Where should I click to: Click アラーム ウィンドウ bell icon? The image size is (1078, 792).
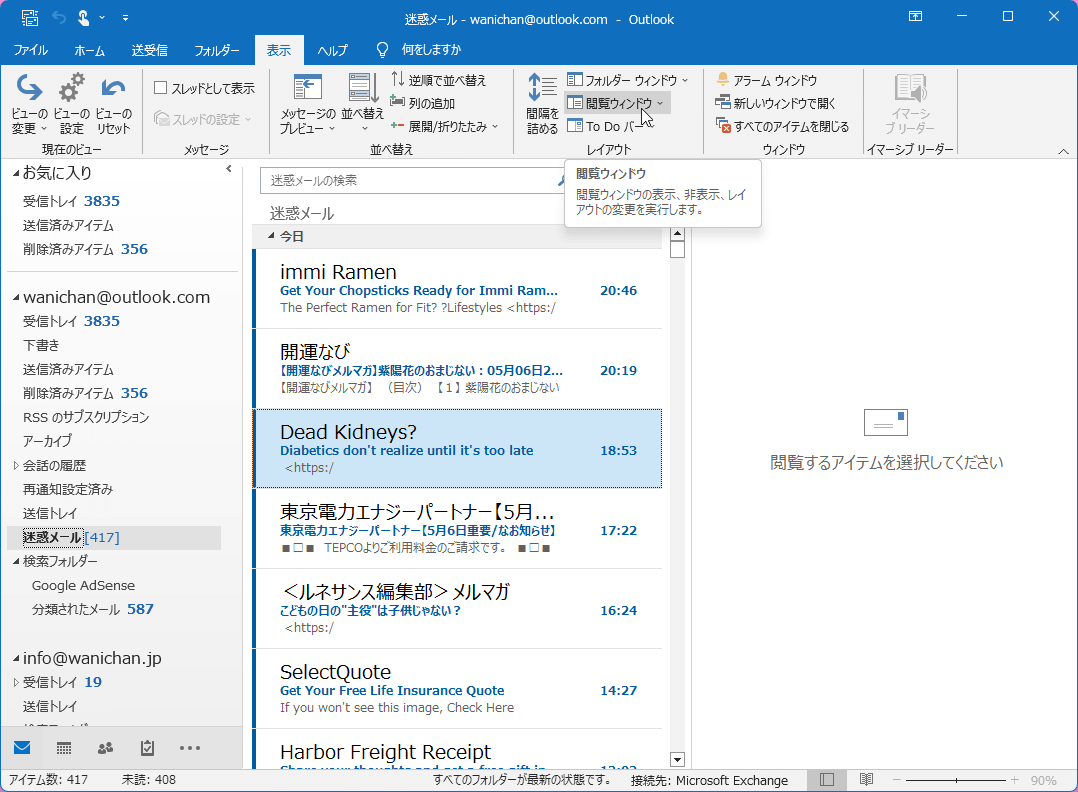pyautogui.click(x=723, y=80)
